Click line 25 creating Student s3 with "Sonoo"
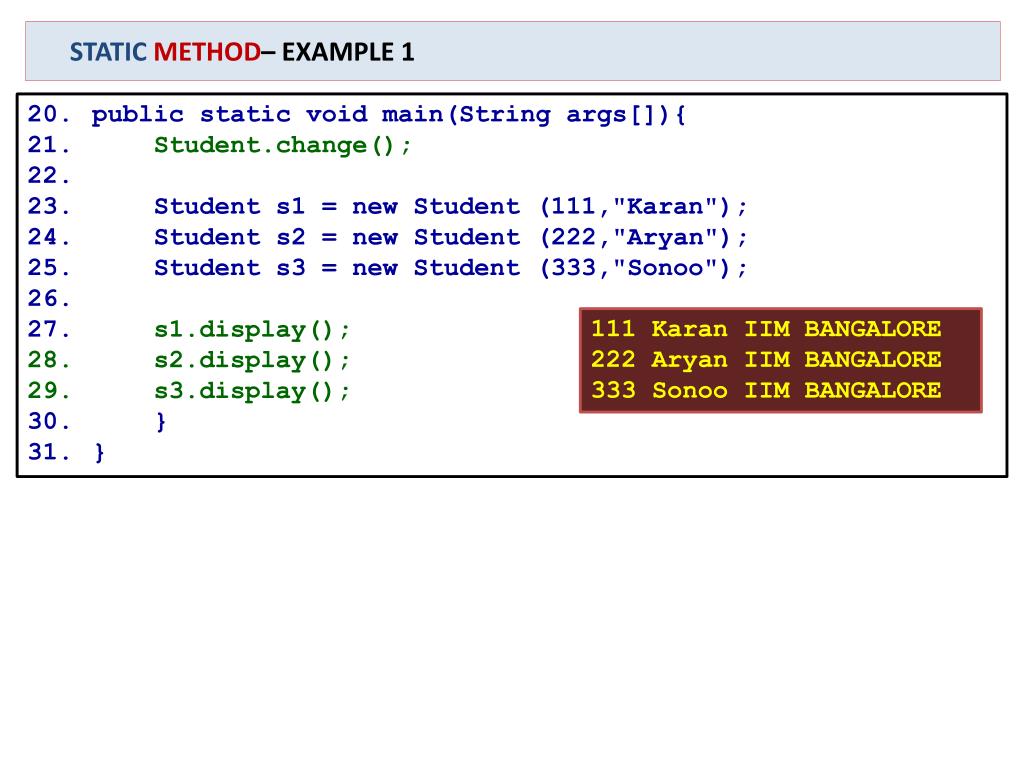This screenshot has height=768, width=1024. (451, 268)
